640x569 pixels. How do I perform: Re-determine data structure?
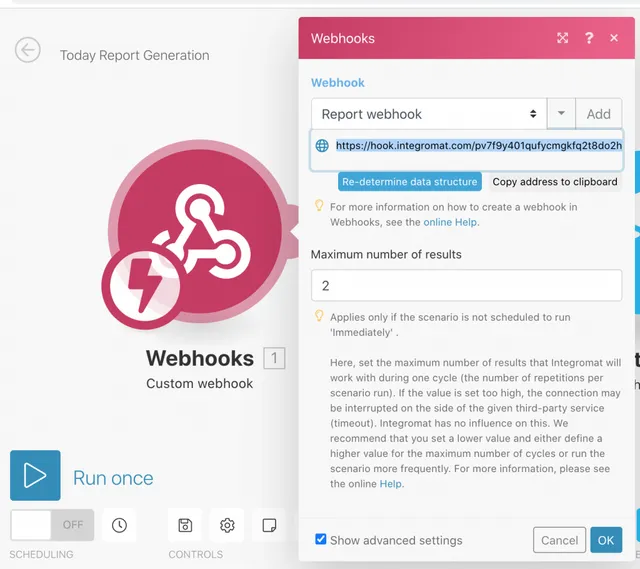pos(409,182)
